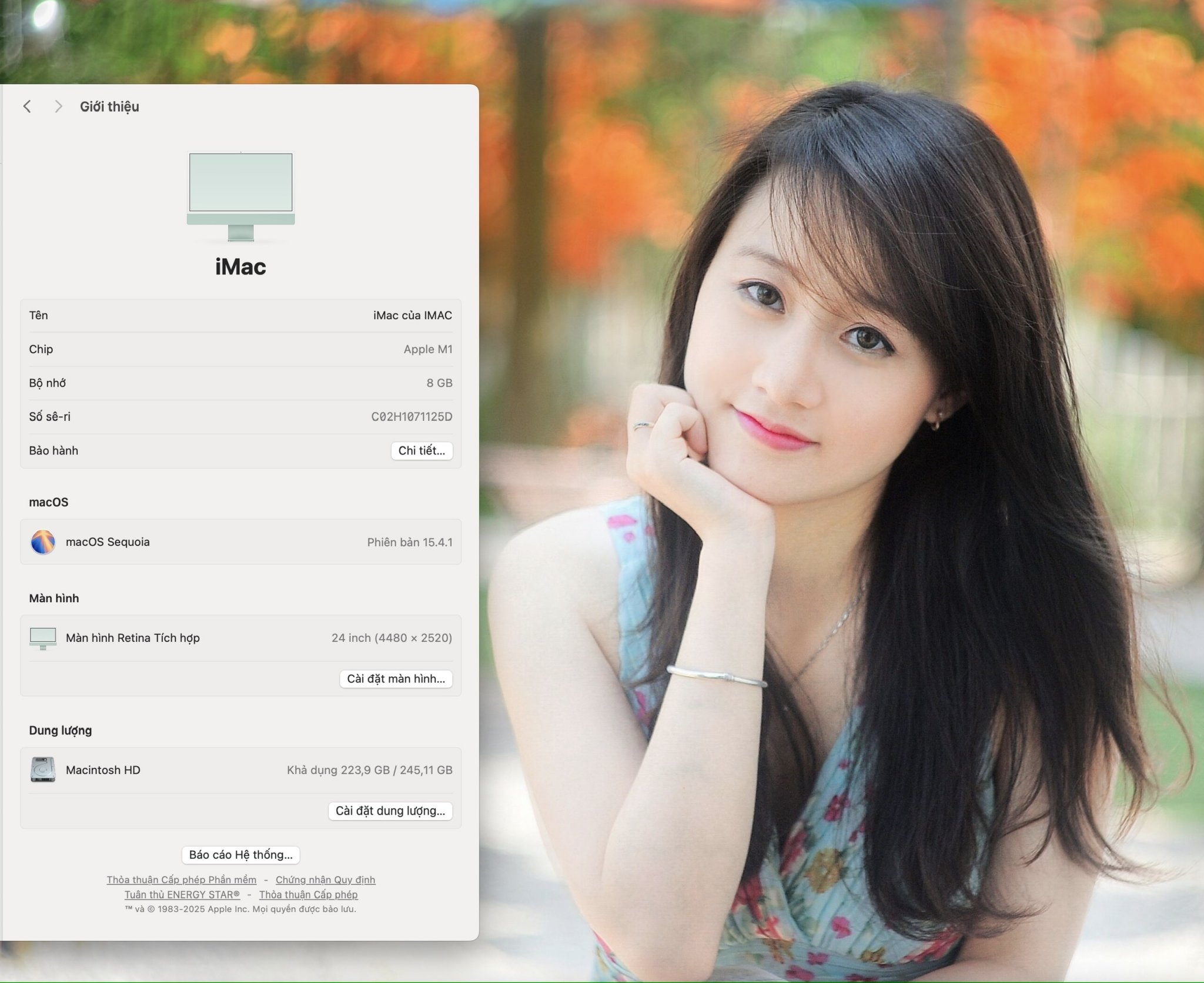The image size is (1204, 983).
Task: Click the Macintosh HD drive icon
Action: point(43,770)
